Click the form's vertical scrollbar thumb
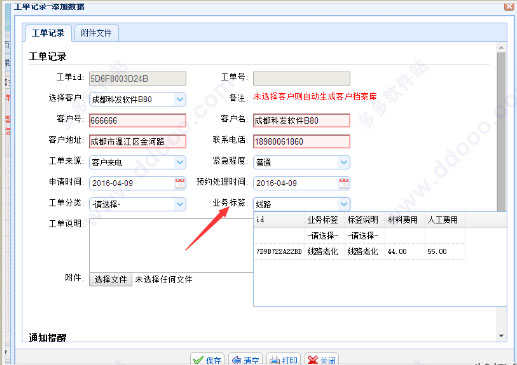 pyautogui.click(x=501, y=132)
